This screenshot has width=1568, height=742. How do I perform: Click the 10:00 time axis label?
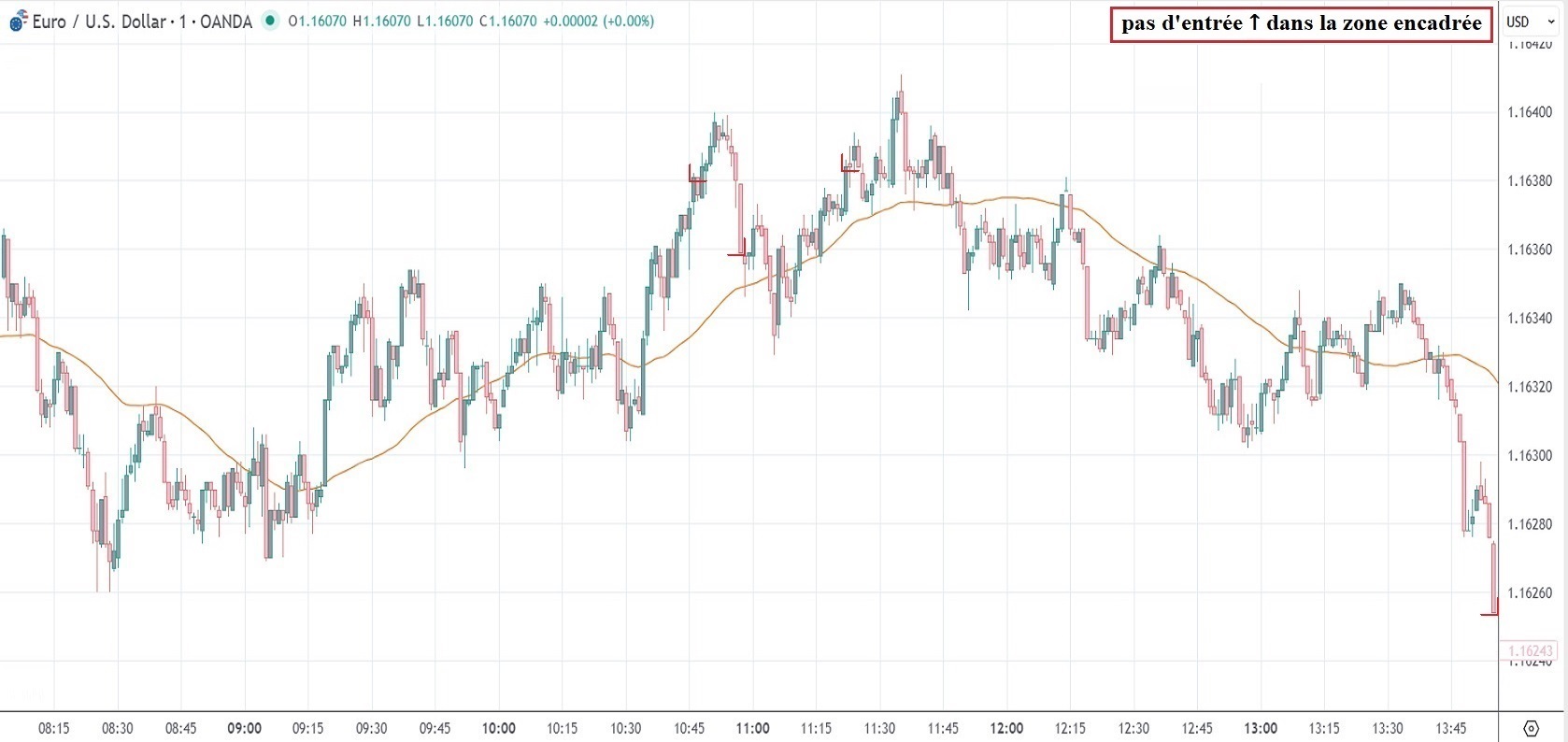point(499,728)
